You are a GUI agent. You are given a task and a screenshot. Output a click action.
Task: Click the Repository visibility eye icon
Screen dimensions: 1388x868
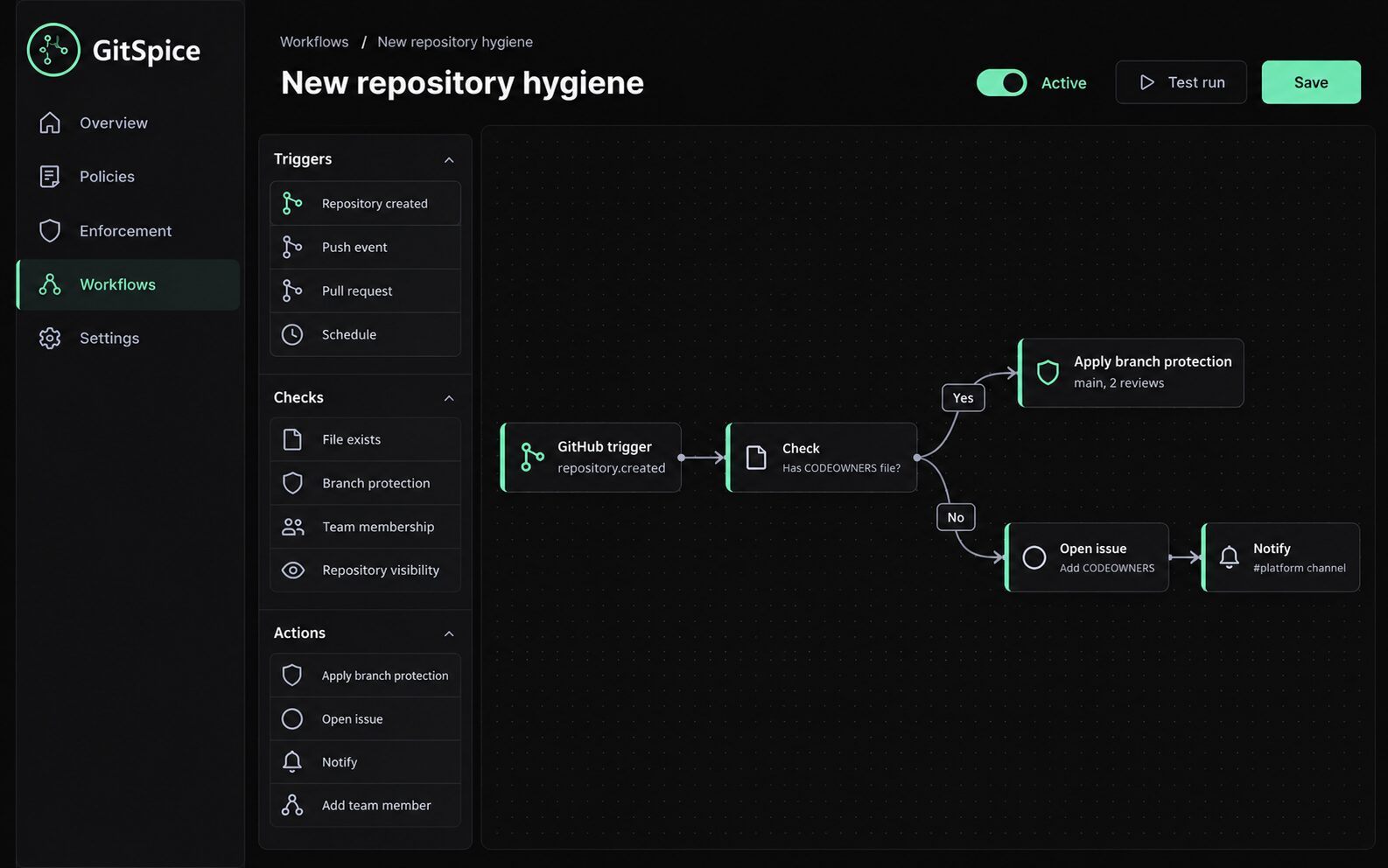[x=292, y=570]
